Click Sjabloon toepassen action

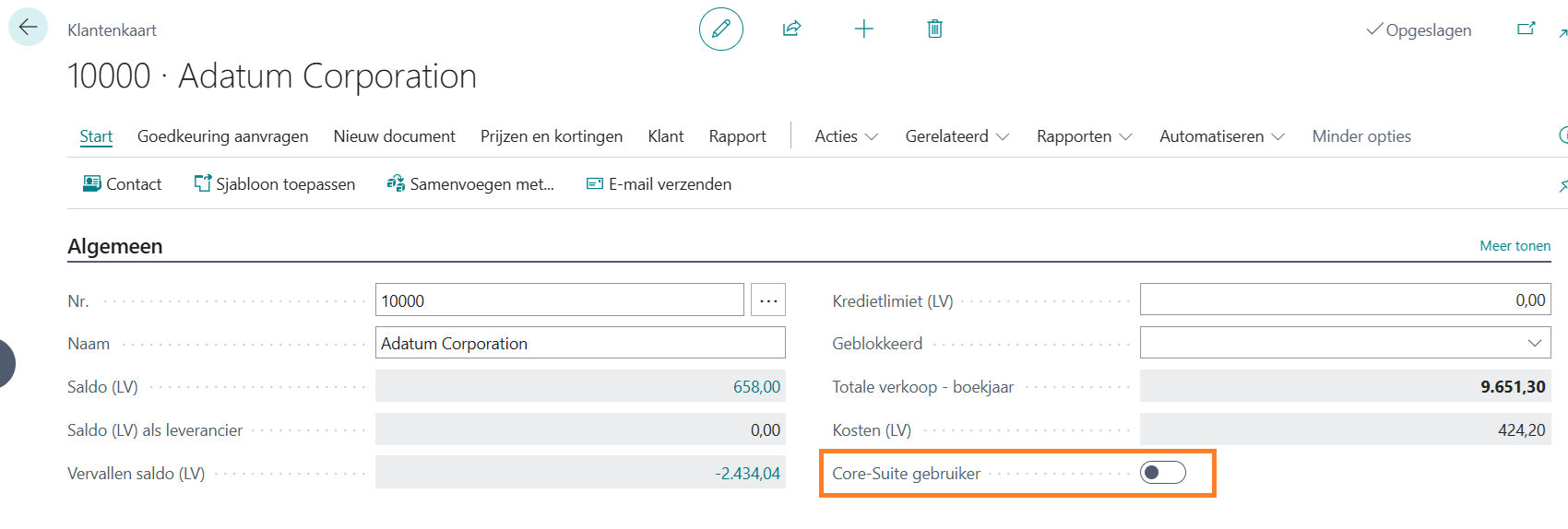point(274,184)
